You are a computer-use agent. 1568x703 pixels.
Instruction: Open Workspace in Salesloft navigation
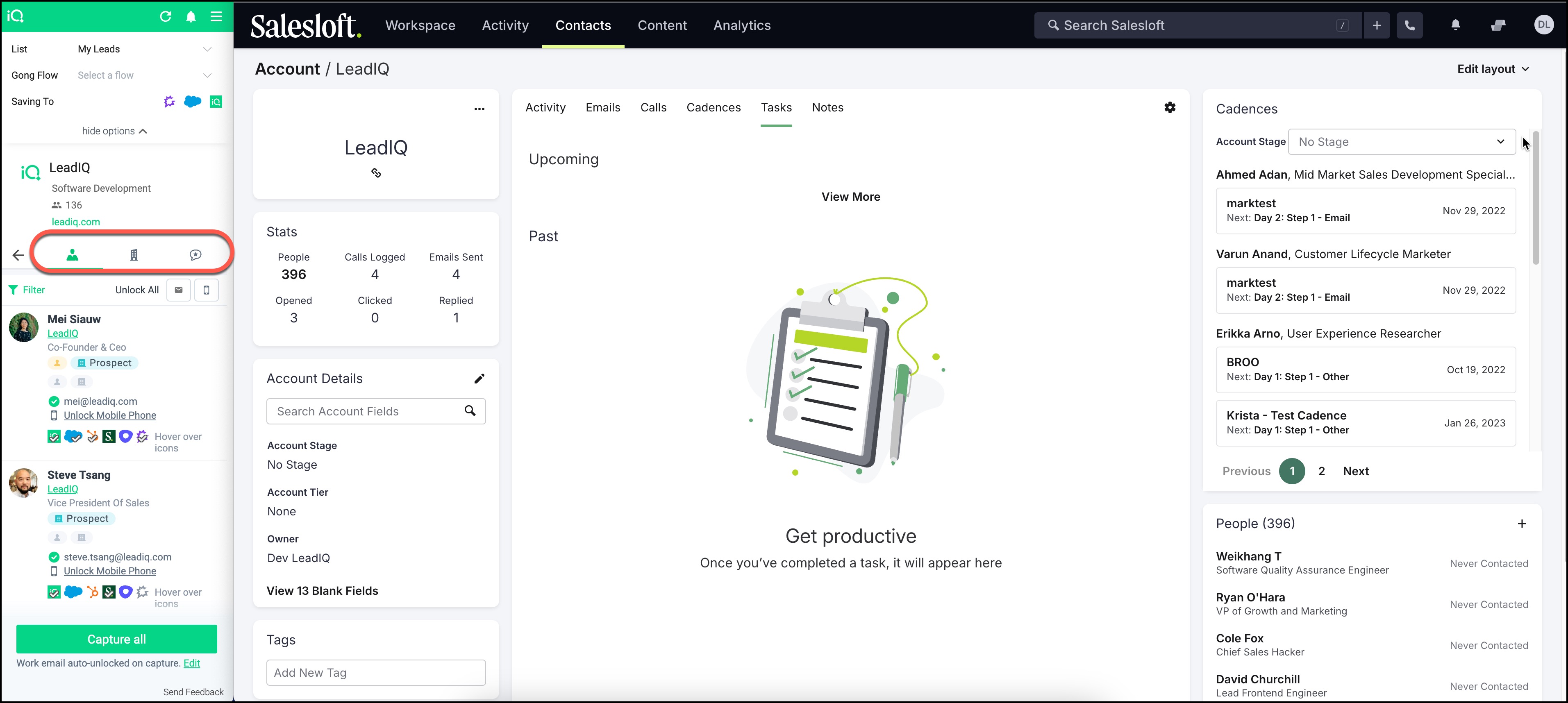(x=420, y=25)
